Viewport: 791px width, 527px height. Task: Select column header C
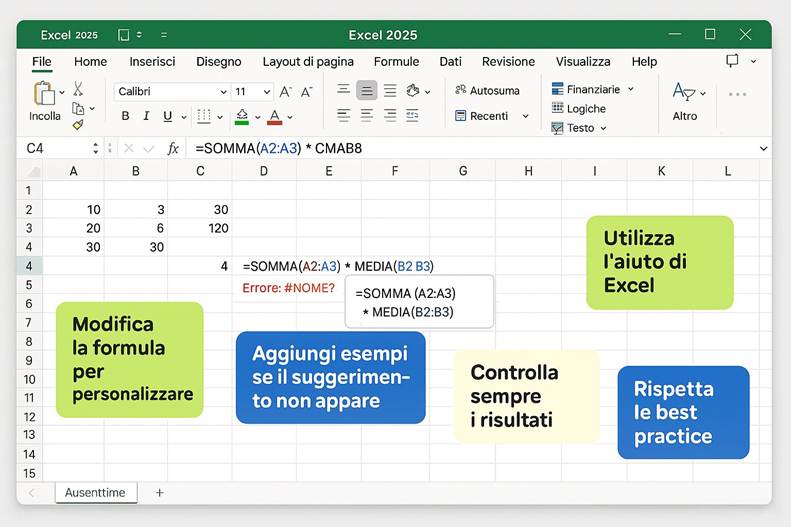tap(200, 171)
